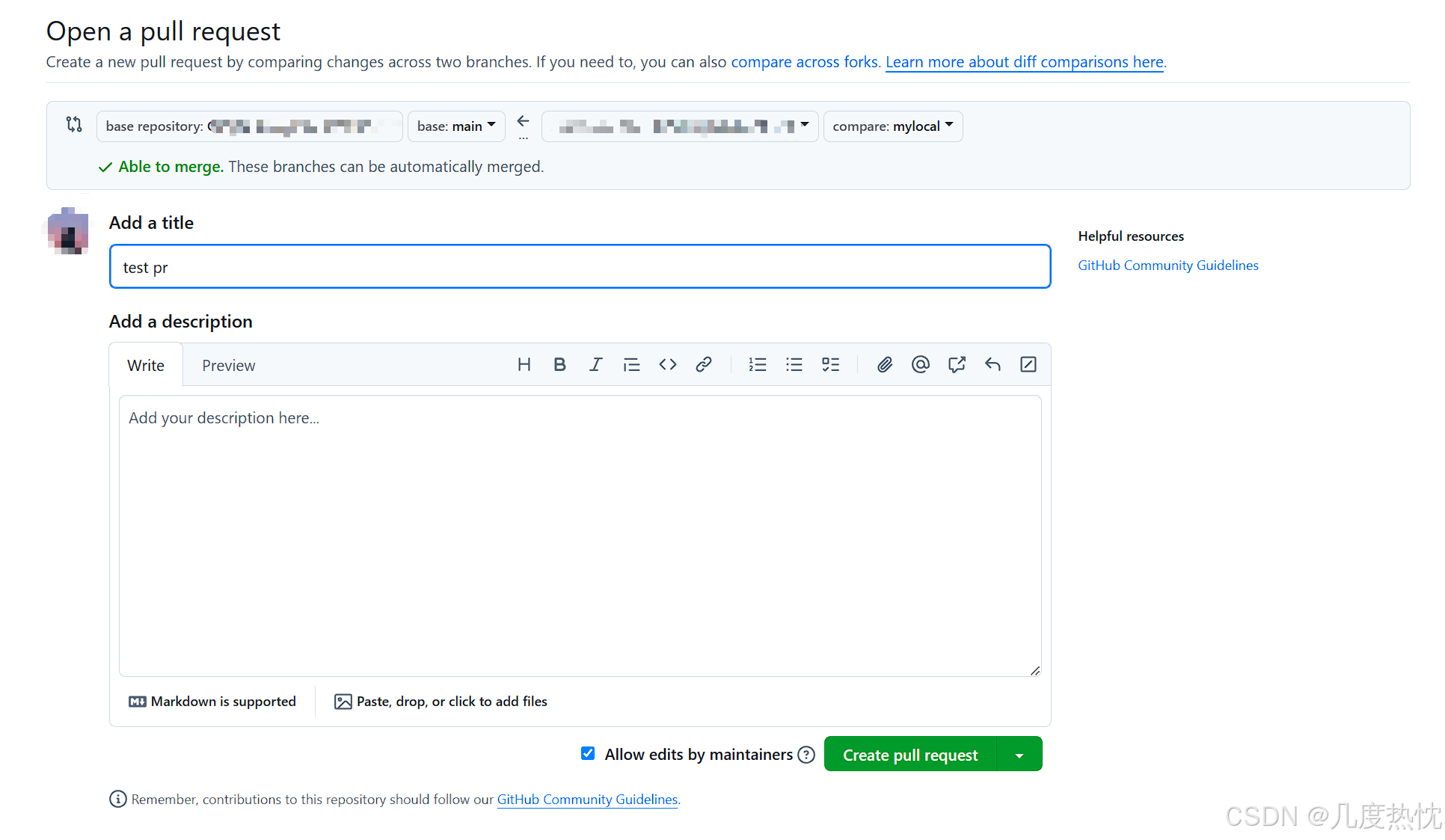Open the base: main branch dropdown
This screenshot has width=1445, height=840.
[456, 126]
